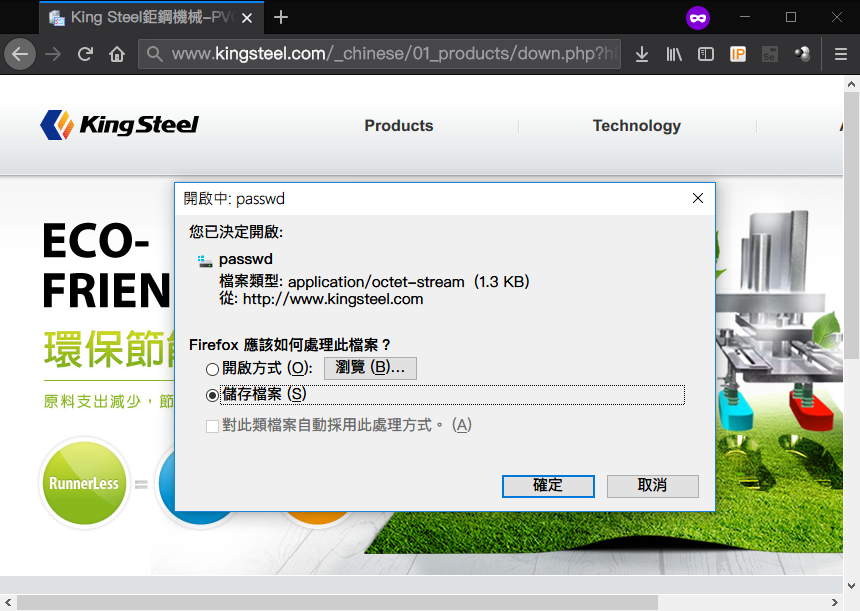The height and width of the screenshot is (611, 860).
Task: Click the green RunnerLess circle badge
Action: tap(84, 483)
